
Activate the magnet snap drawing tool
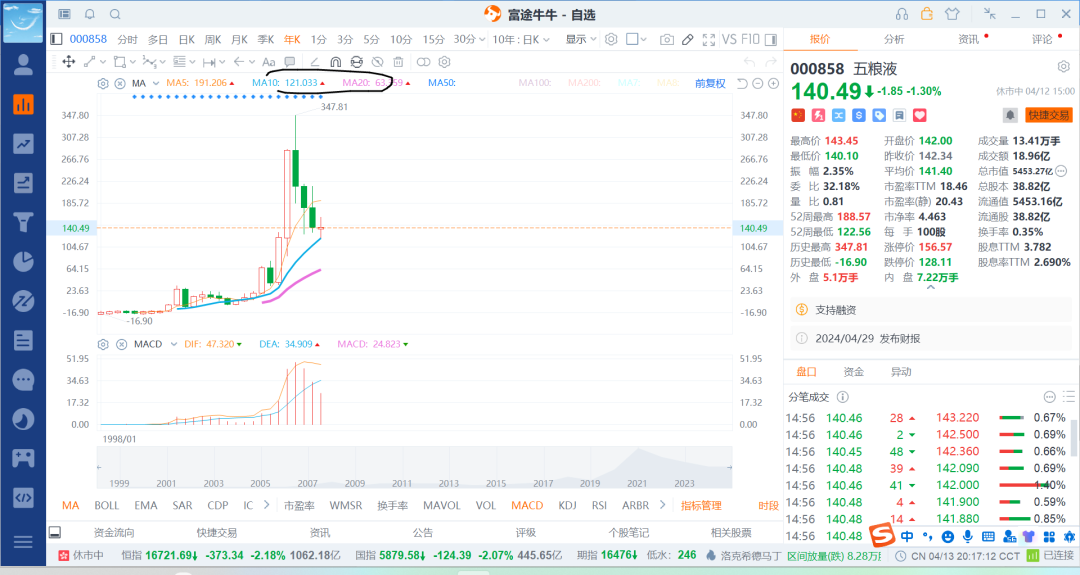335,62
